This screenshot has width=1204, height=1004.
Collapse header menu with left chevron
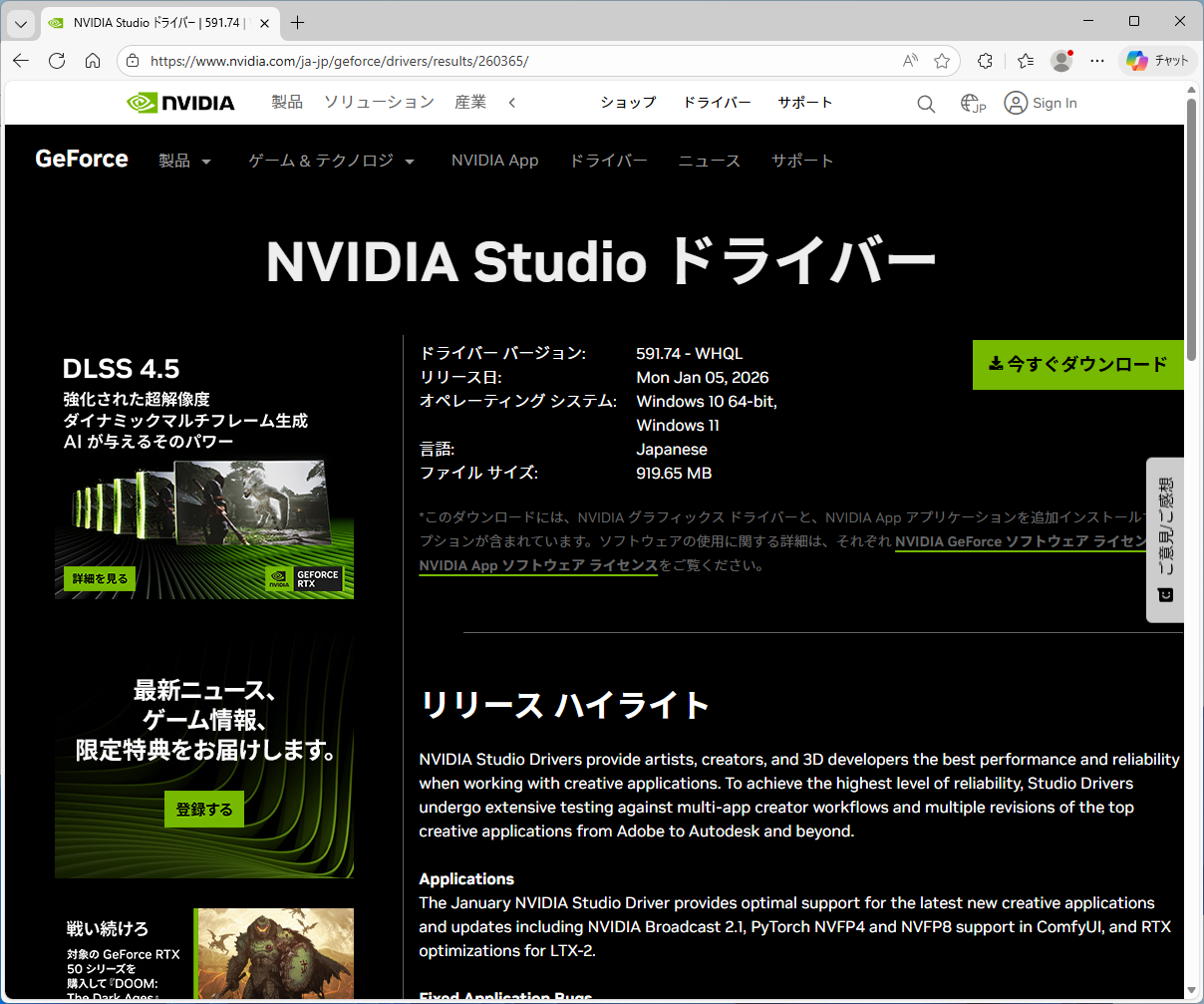point(512,103)
